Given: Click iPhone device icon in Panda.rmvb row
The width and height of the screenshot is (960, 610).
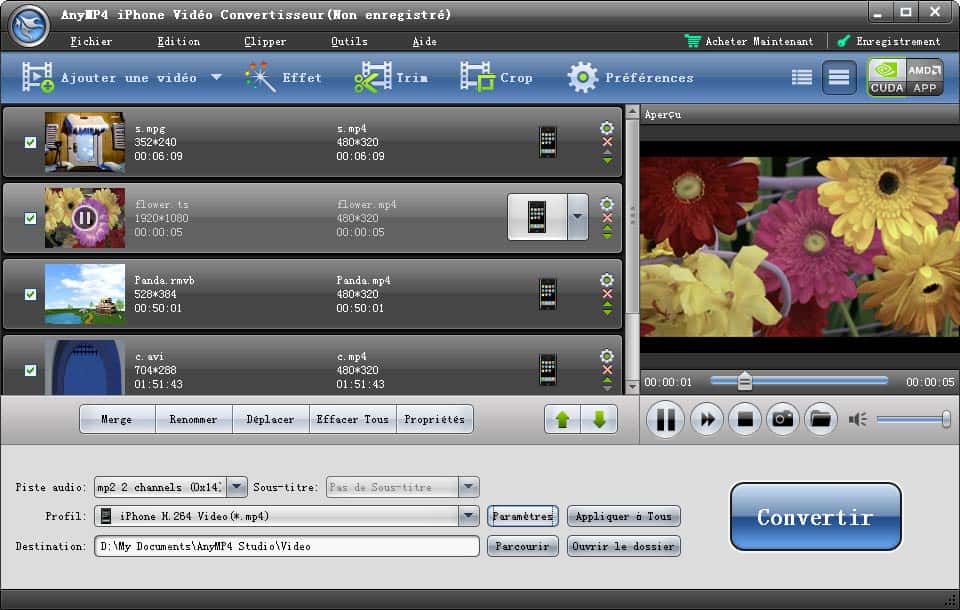Looking at the screenshot, I should [547, 294].
